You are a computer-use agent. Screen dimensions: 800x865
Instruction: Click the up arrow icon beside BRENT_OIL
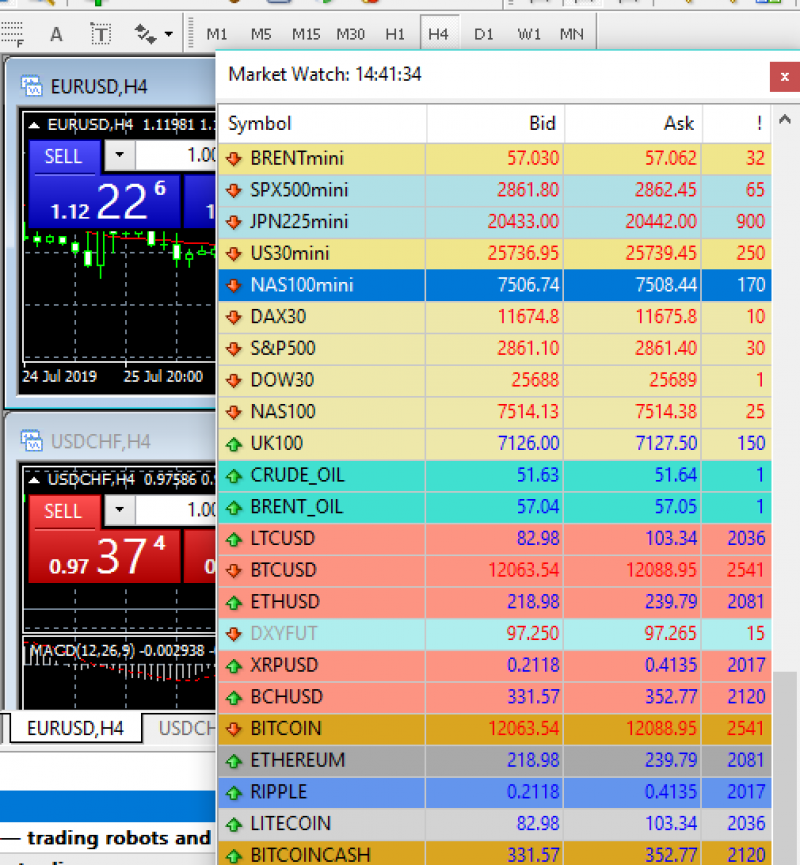pyautogui.click(x=234, y=508)
